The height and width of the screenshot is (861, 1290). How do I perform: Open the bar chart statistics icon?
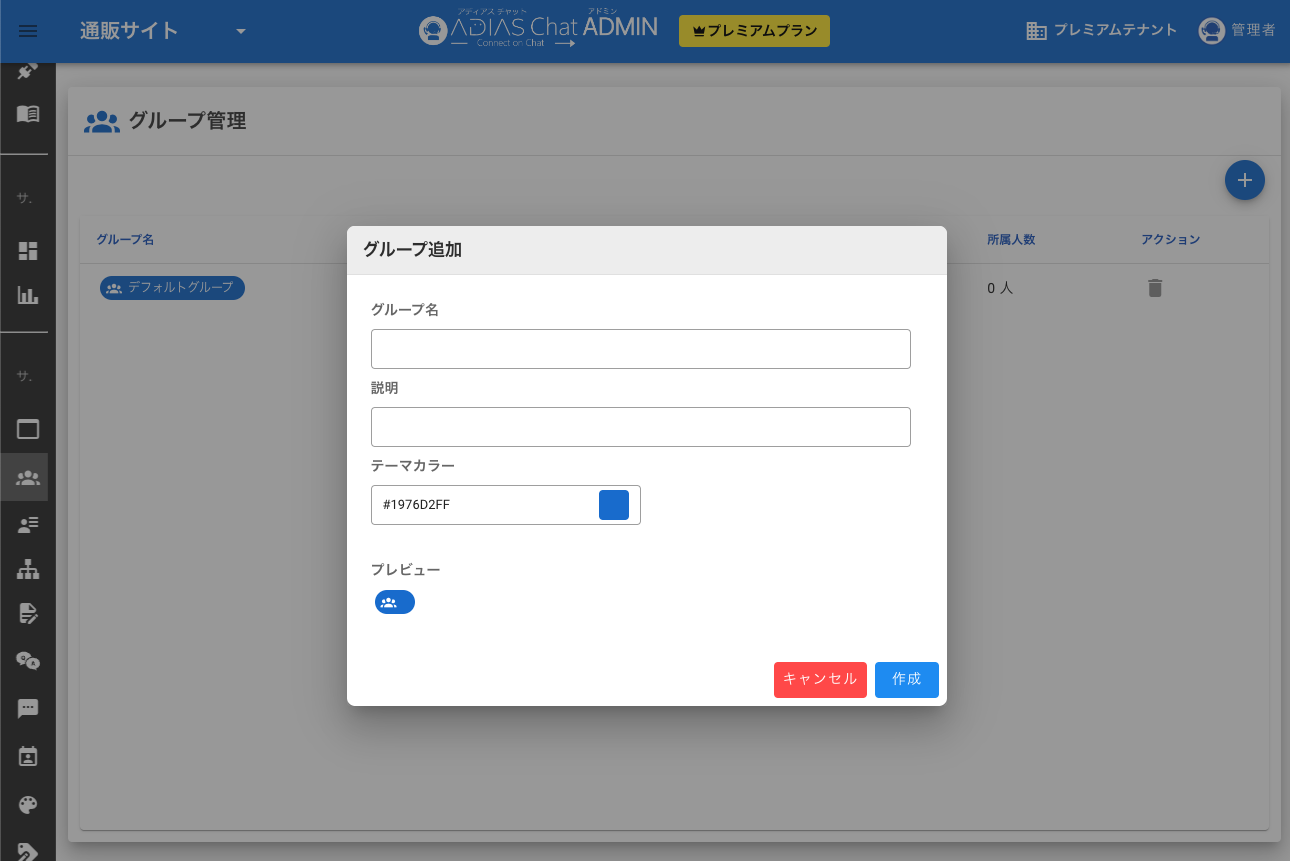[28, 295]
